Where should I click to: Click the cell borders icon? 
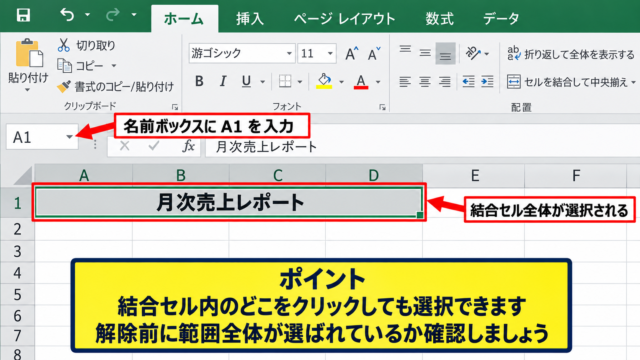tap(285, 82)
